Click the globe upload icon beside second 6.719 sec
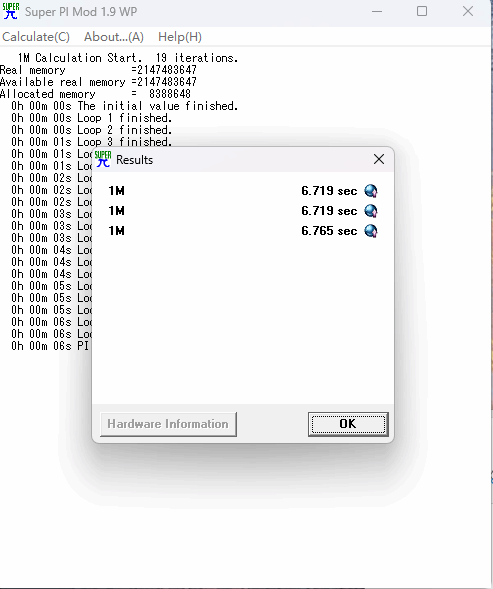The image size is (493, 589). click(x=371, y=211)
